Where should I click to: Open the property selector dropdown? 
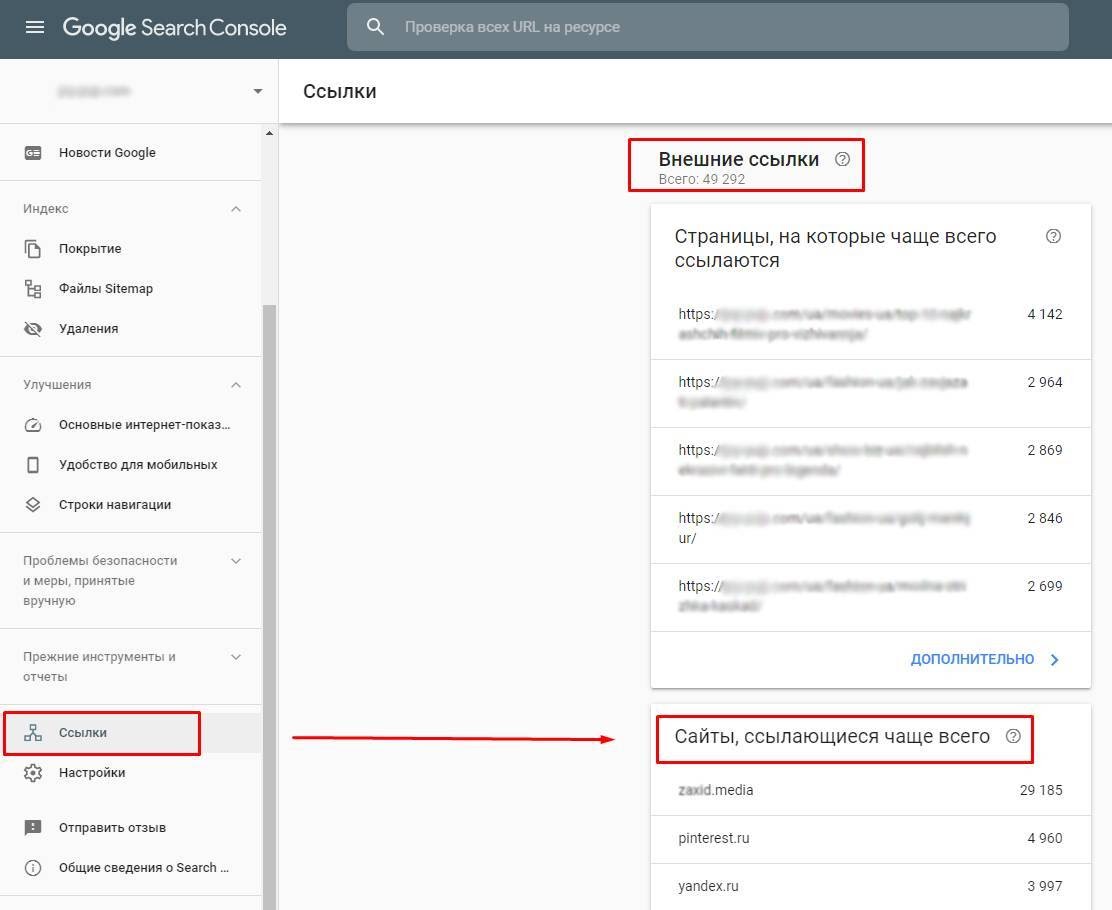257,91
